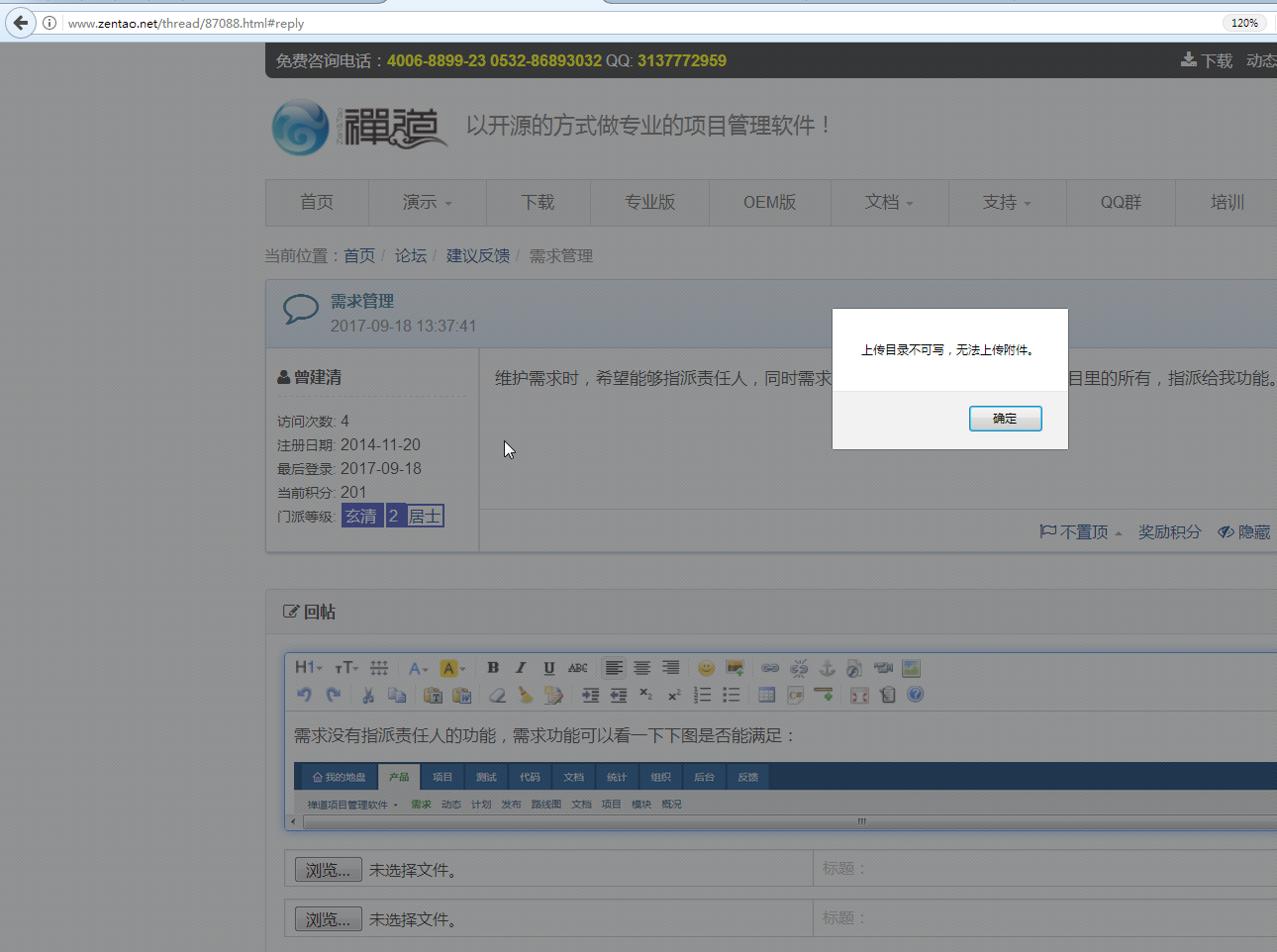Open the H1 heading dropdown

[x=309, y=668]
